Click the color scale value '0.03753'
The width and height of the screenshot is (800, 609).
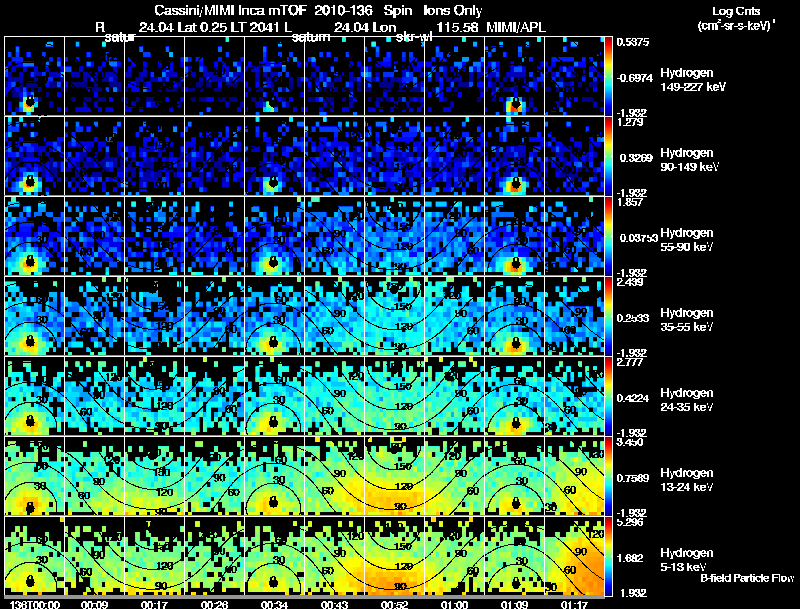point(638,238)
